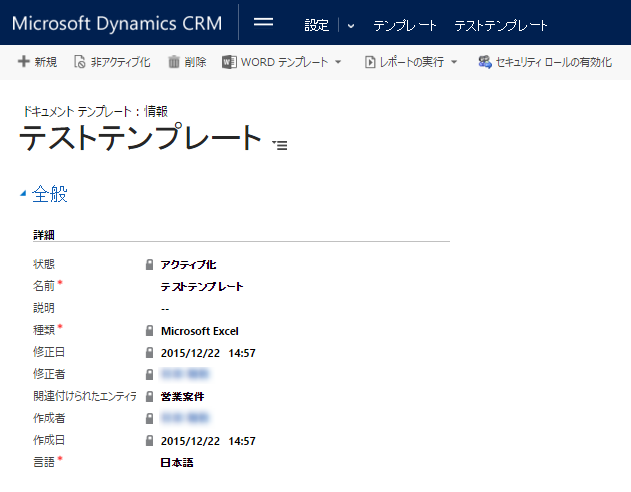Viewport: 631px width, 492px height.
Task: Click the lock icon next to 作成者
Action: pos(149,419)
